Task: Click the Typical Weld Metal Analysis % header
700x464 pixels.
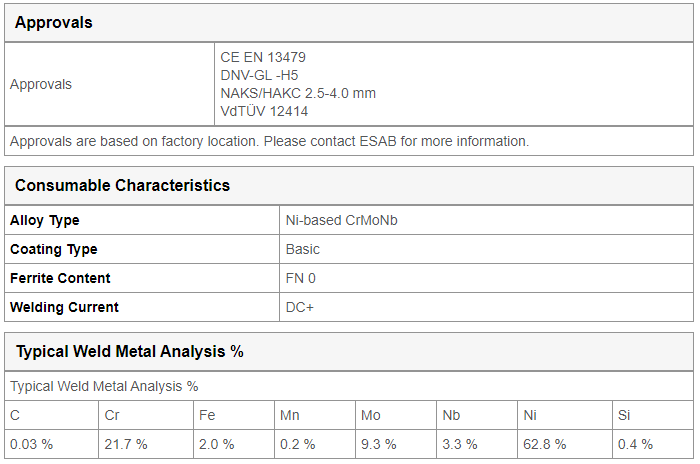Action: 129,351
